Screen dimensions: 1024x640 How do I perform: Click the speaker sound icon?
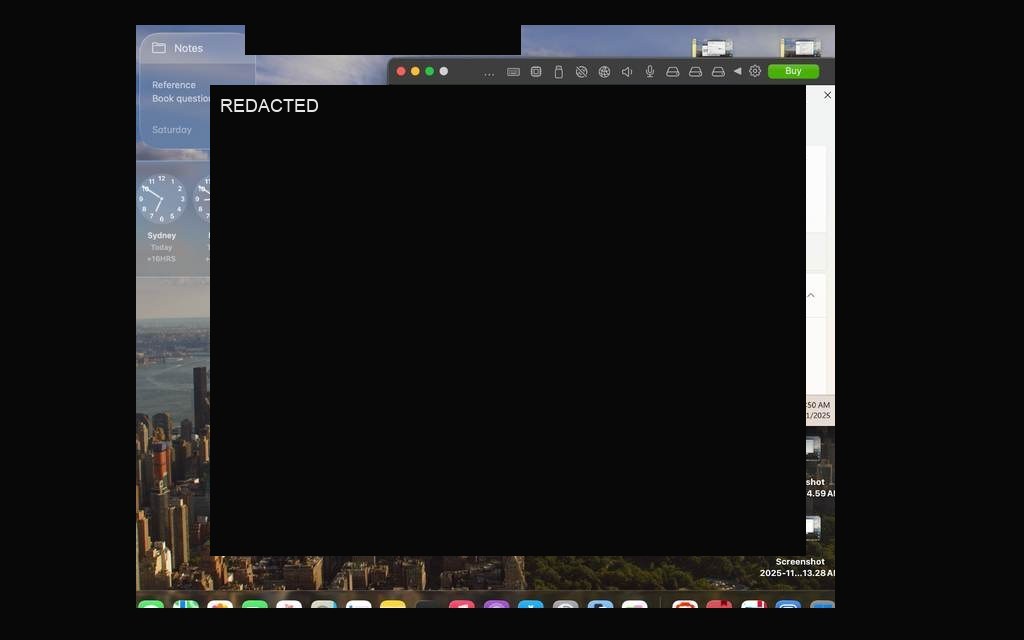tap(627, 72)
